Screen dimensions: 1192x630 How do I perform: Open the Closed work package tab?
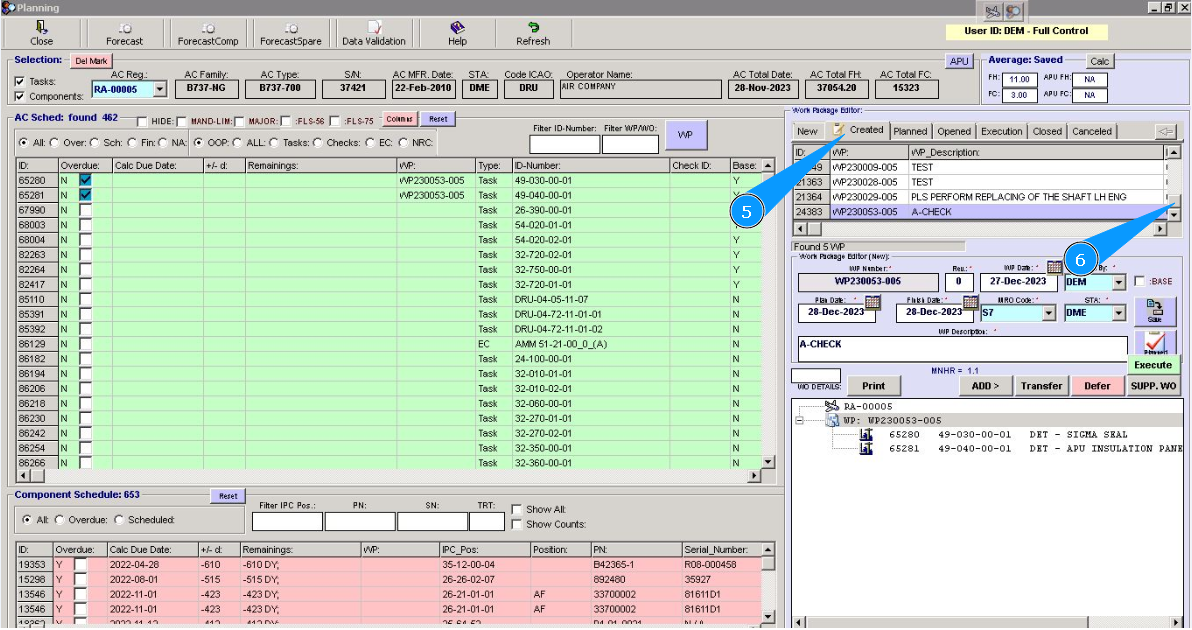[x=1047, y=131]
